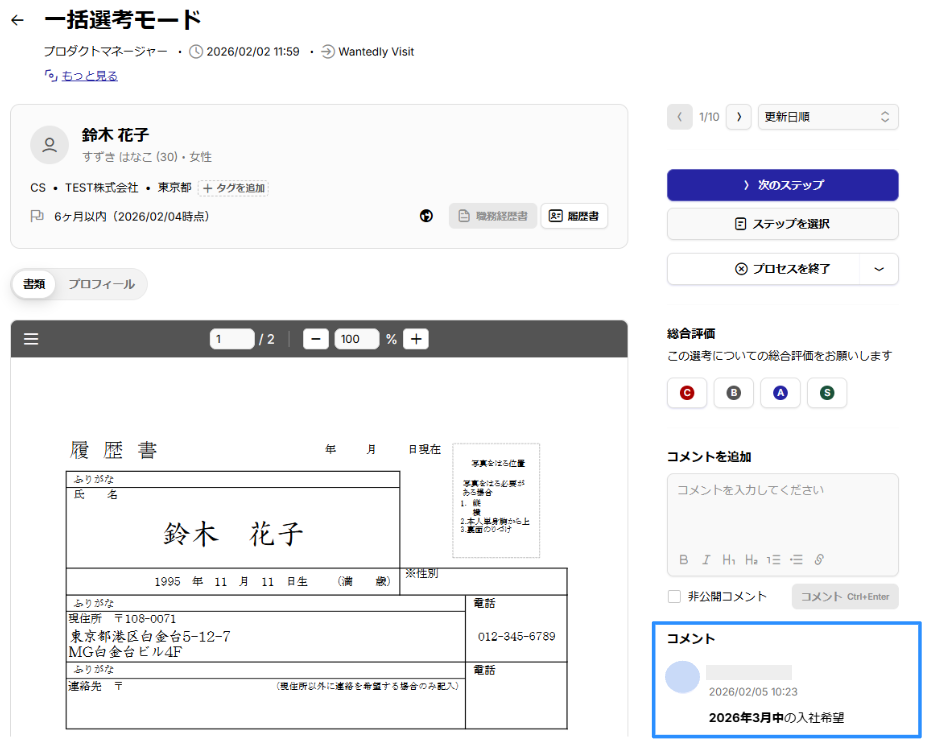The image size is (933, 748).
Task: Apply italic formatting in comment editor
Action: (x=706, y=560)
